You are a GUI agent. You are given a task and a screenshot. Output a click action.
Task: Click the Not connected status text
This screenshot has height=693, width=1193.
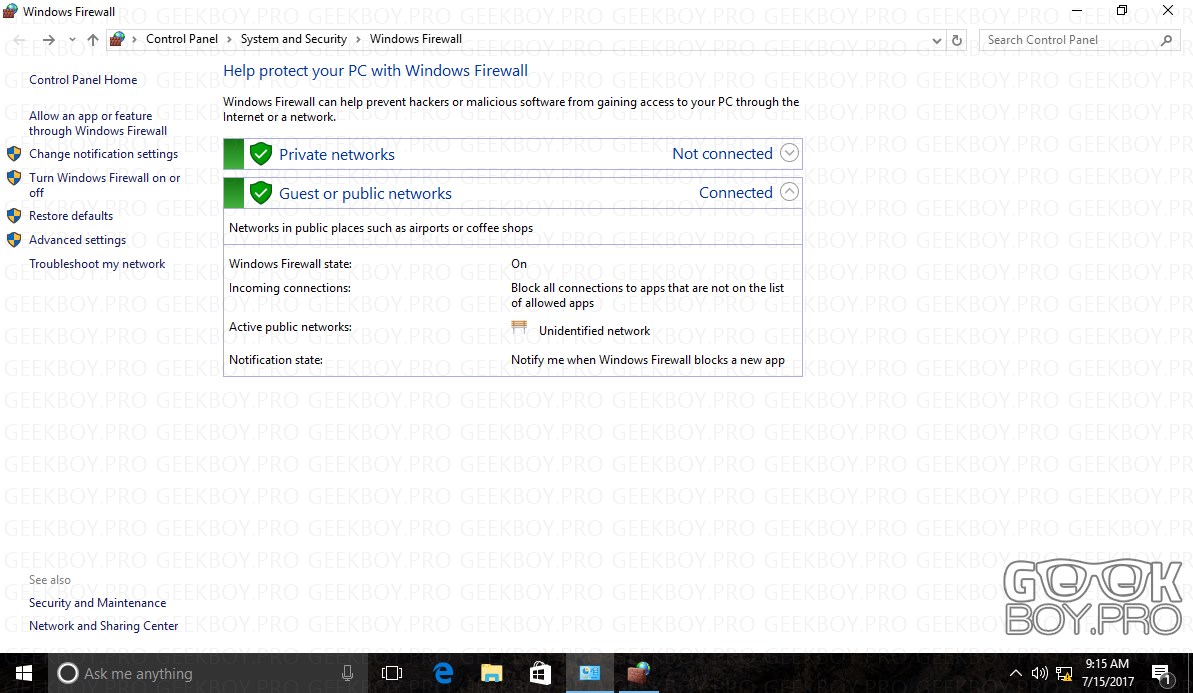coord(723,154)
